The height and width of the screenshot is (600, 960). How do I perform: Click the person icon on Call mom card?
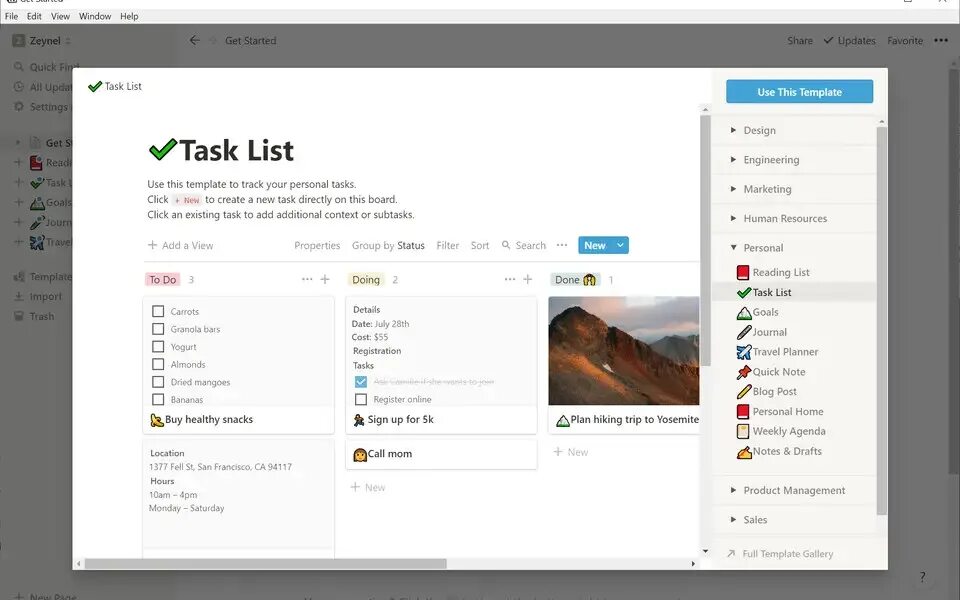(x=360, y=454)
